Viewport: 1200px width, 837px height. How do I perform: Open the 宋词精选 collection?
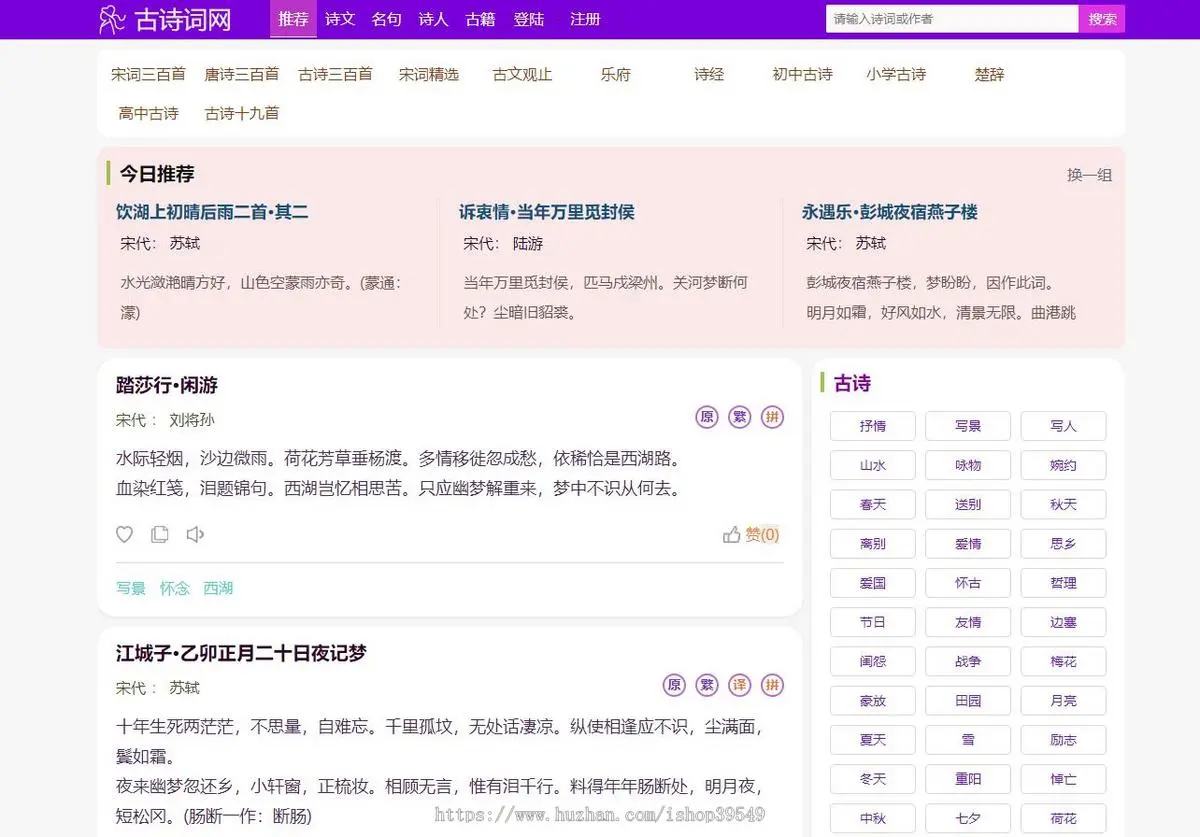click(429, 74)
